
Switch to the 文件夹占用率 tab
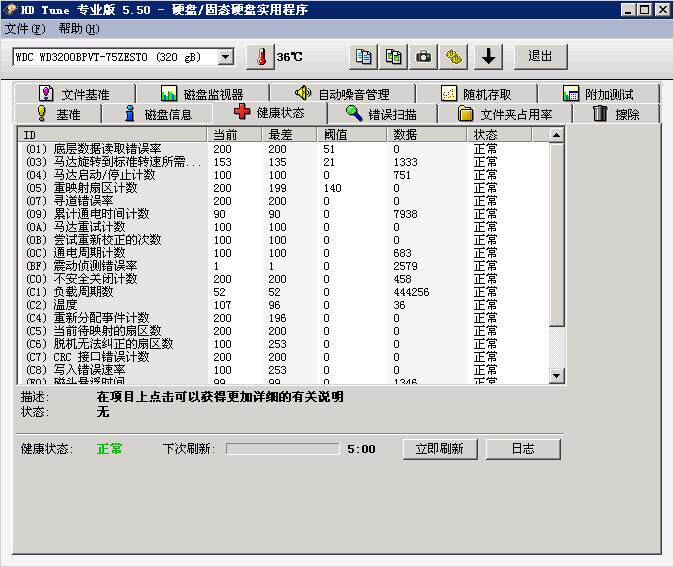point(505,114)
